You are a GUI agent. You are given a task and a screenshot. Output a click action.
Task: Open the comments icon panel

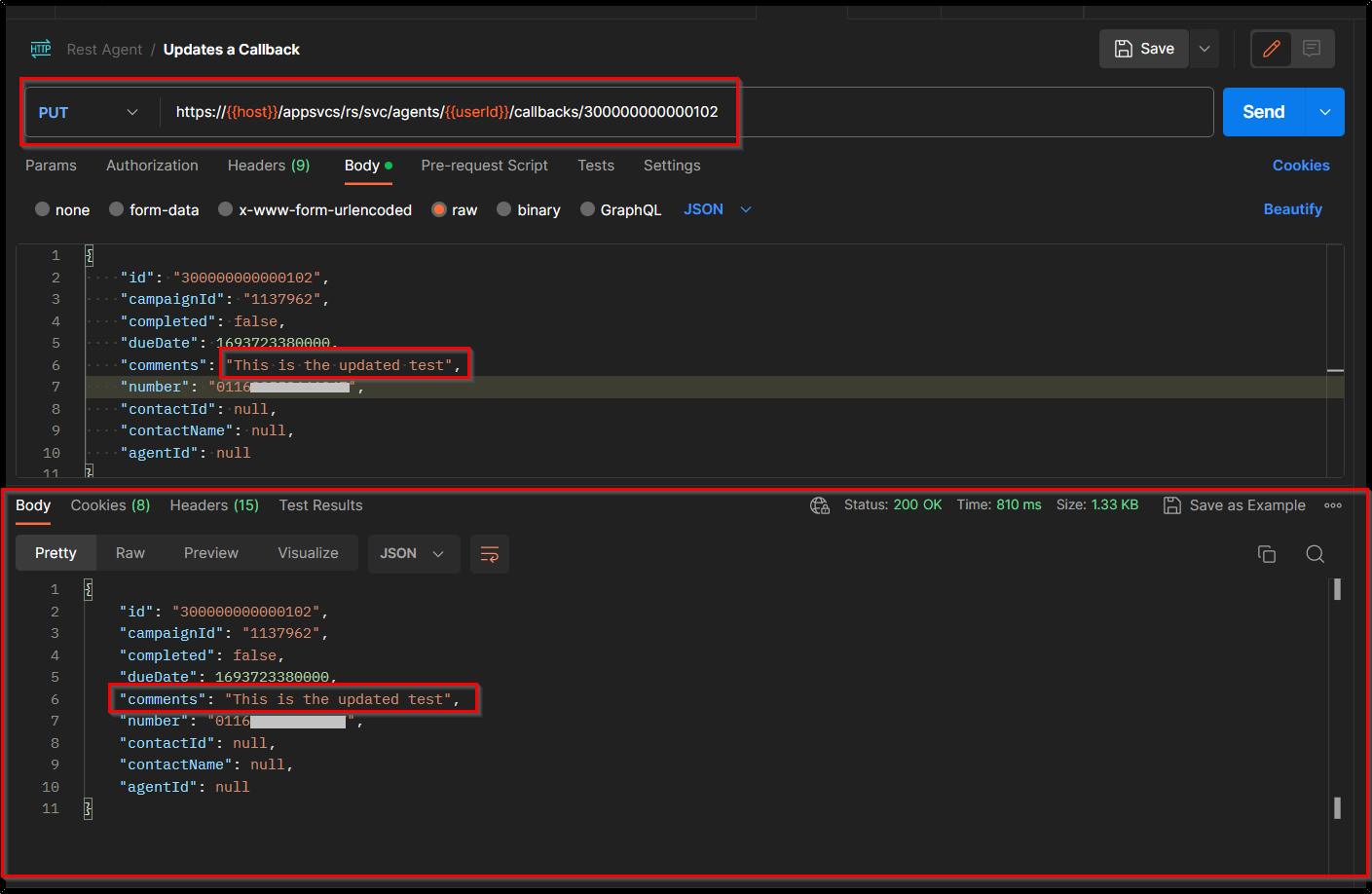point(1312,49)
